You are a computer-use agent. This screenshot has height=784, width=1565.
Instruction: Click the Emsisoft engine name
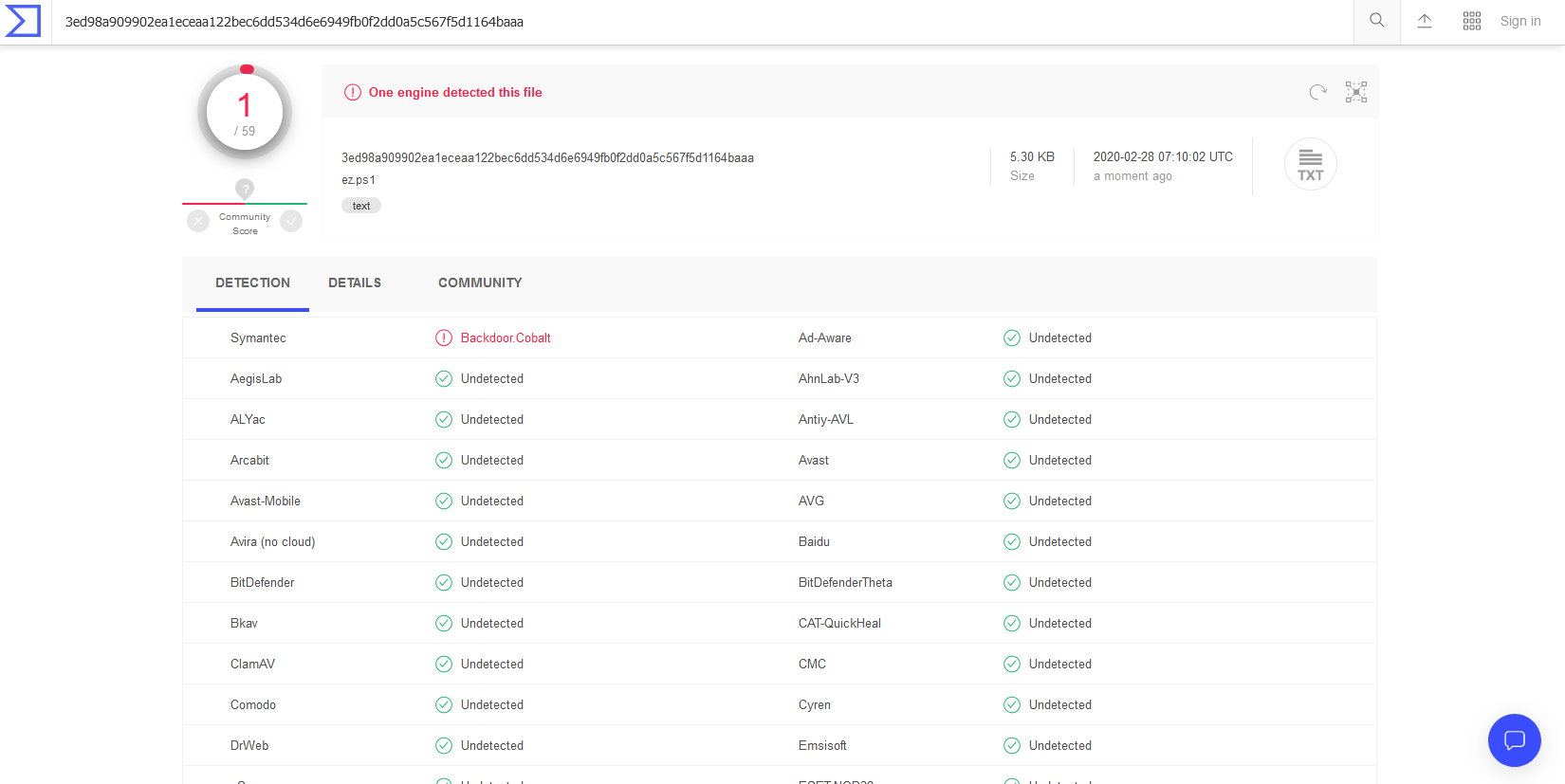point(822,745)
